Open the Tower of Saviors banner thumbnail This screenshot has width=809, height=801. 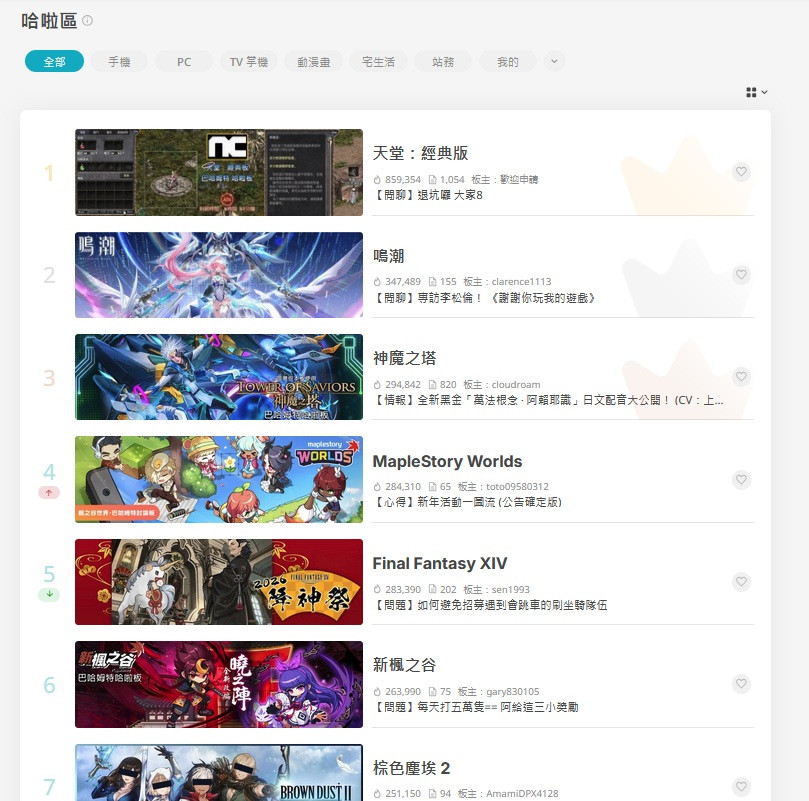coord(219,377)
